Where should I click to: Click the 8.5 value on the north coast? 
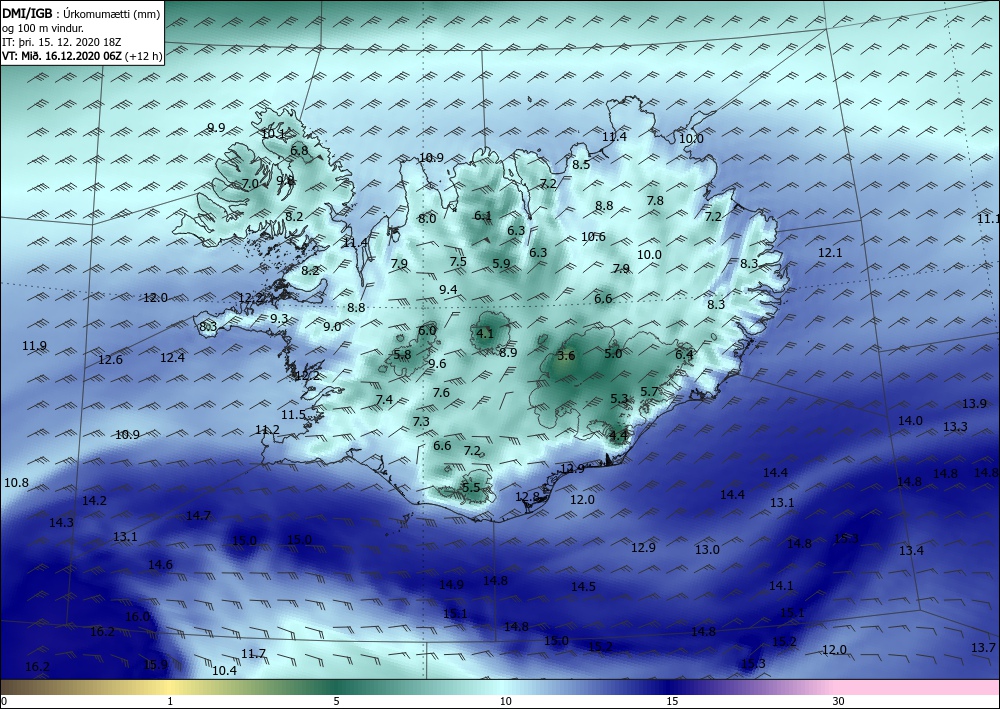pos(581,164)
